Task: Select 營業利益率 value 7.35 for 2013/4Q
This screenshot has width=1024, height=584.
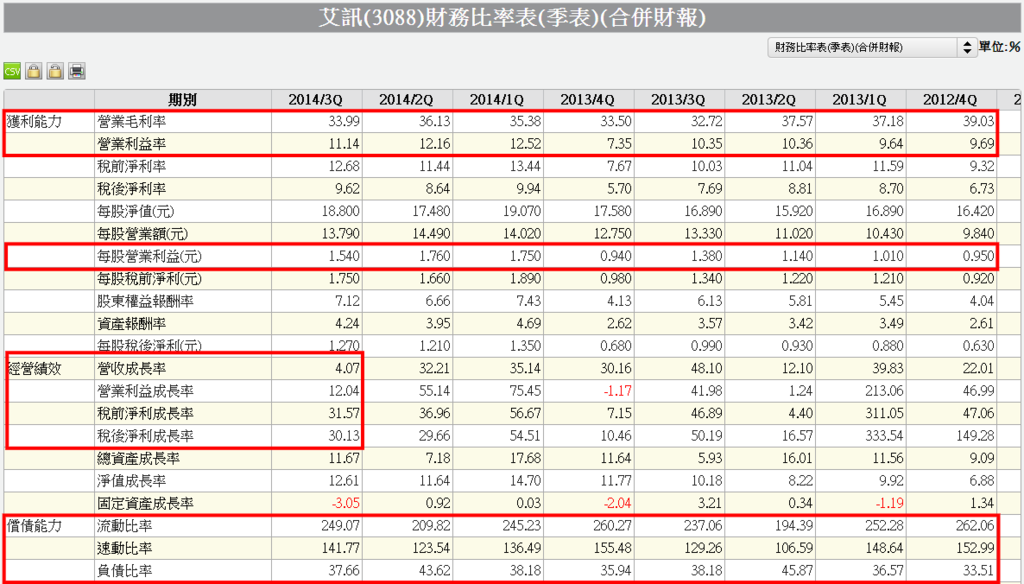Action: coord(619,144)
